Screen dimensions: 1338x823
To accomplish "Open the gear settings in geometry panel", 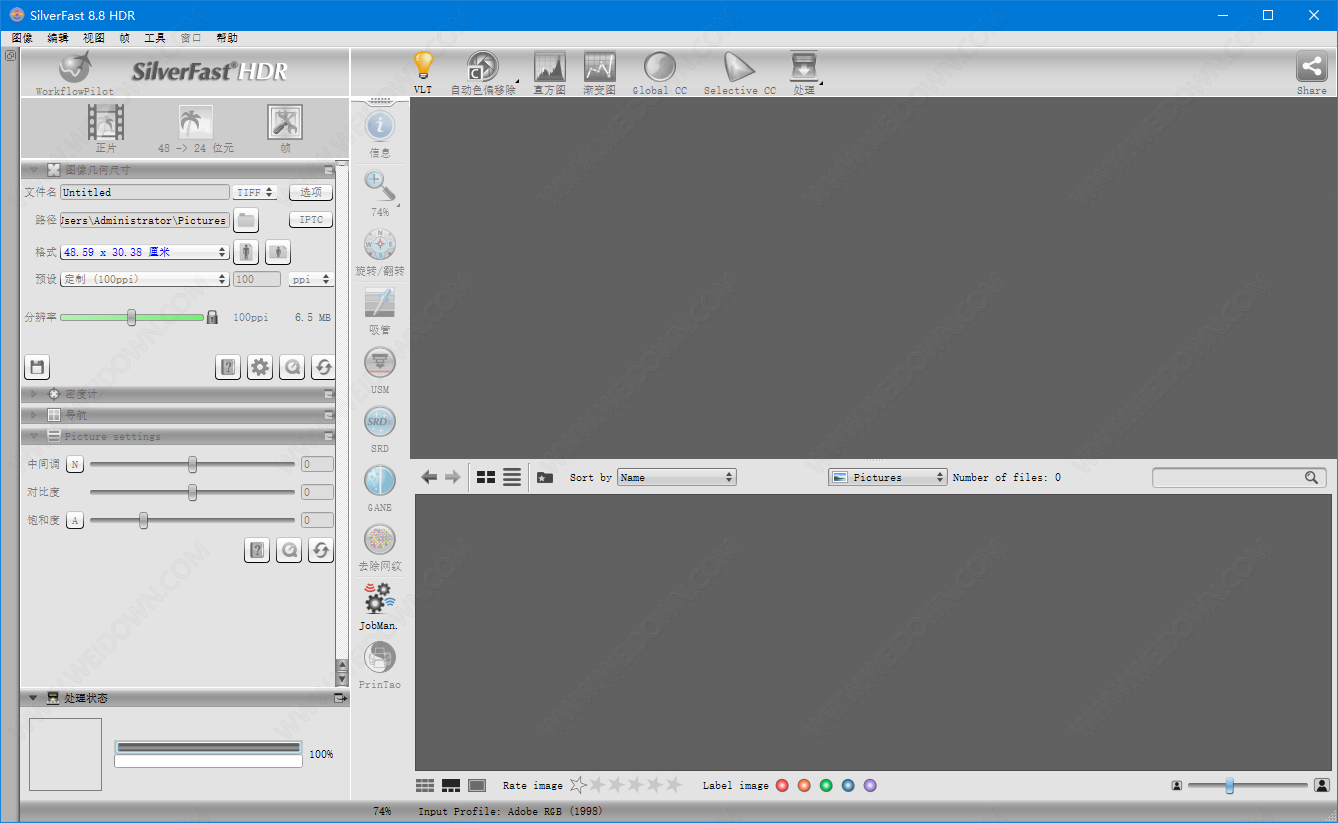I will point(260,367).
